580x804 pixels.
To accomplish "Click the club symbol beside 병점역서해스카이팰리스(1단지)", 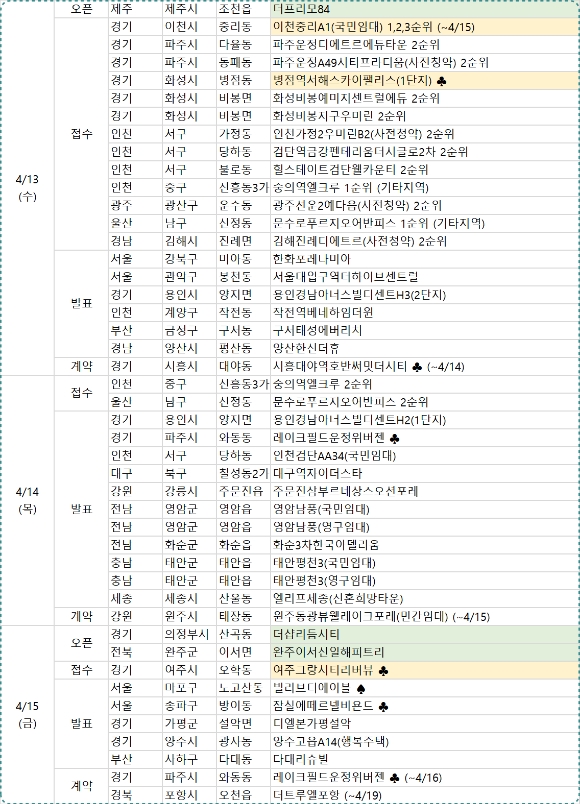I will pos(443,81).
